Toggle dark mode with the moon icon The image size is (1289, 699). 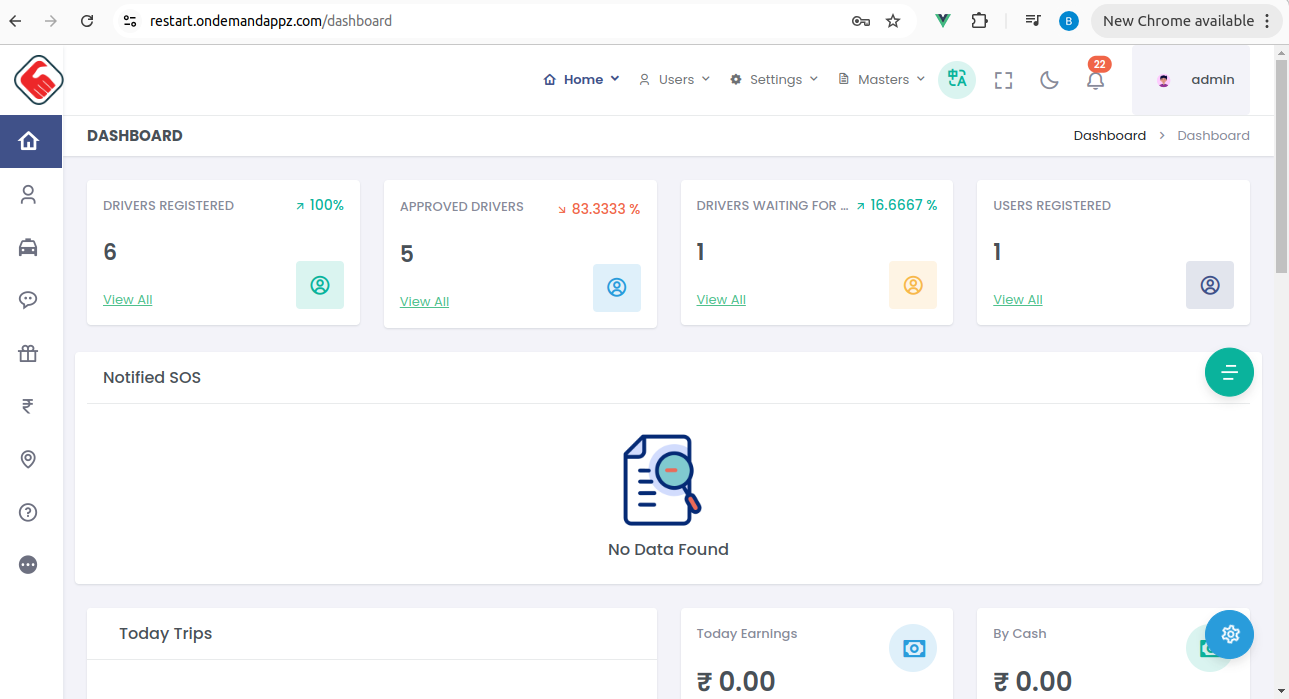click(1049, 79)
